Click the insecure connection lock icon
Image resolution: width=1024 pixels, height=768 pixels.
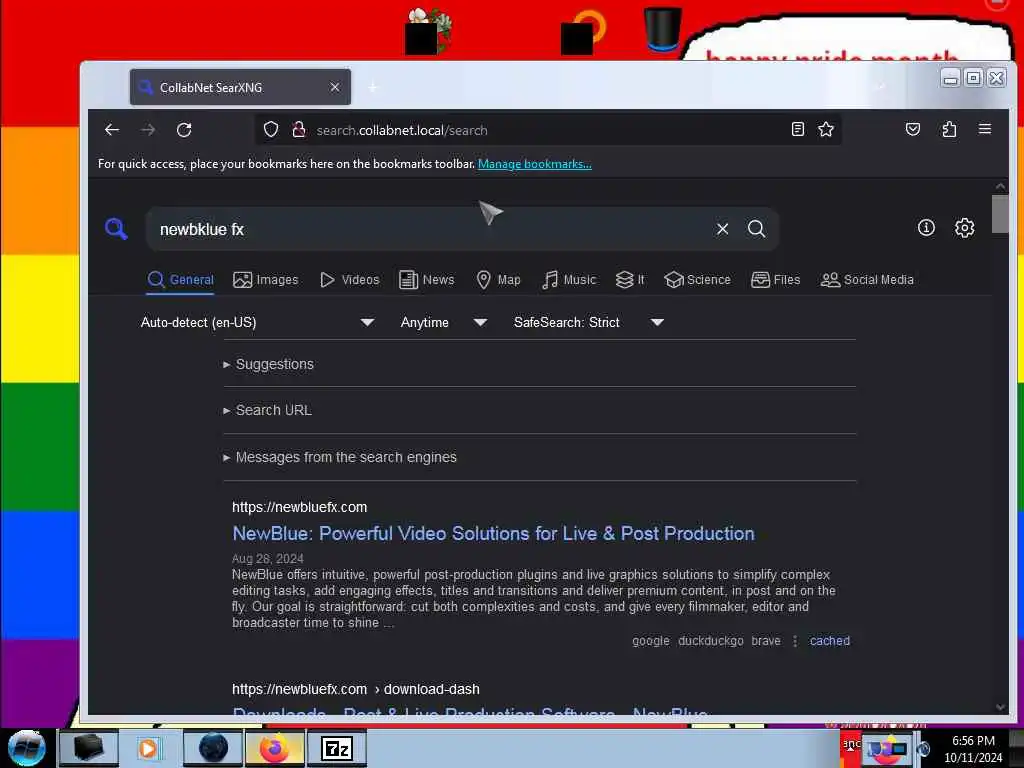[x=298, y=129]
